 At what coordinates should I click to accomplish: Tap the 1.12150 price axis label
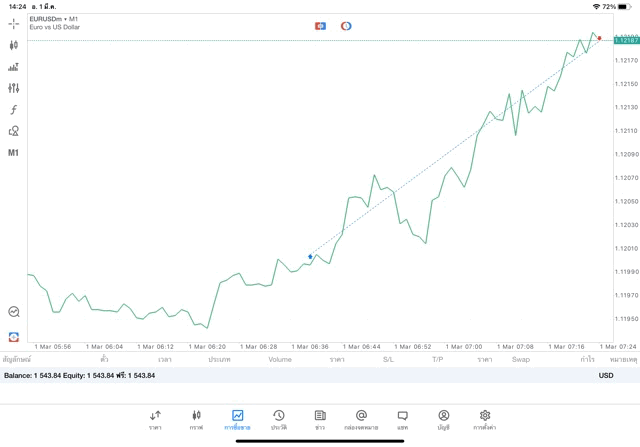(627, 84)
